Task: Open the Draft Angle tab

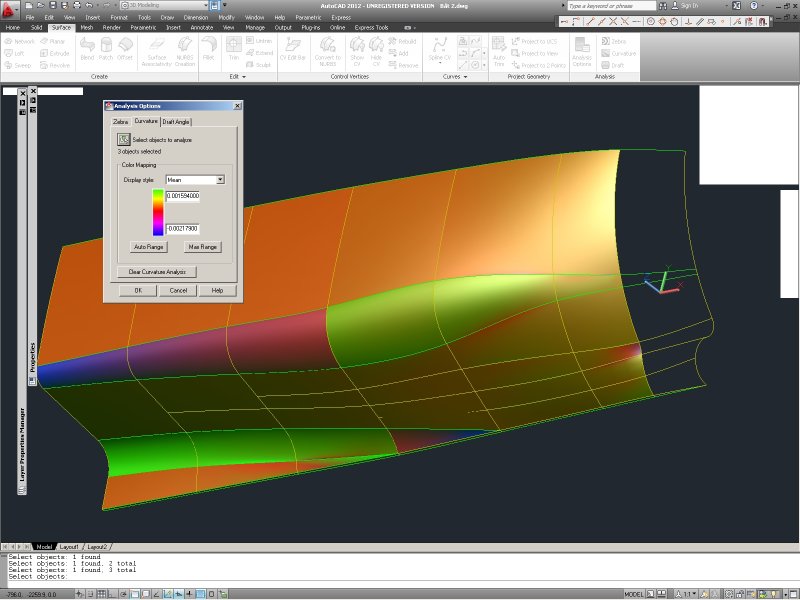Action: [x=176, y=122]
